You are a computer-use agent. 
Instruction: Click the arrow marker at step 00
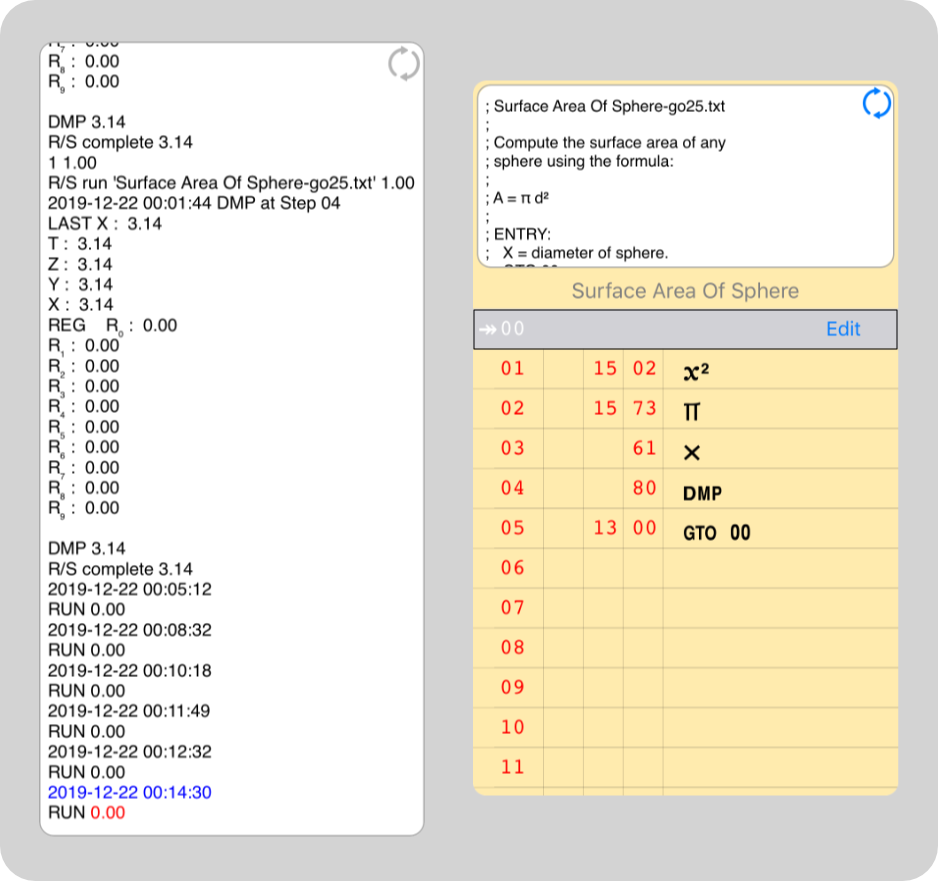click(490, 329)
